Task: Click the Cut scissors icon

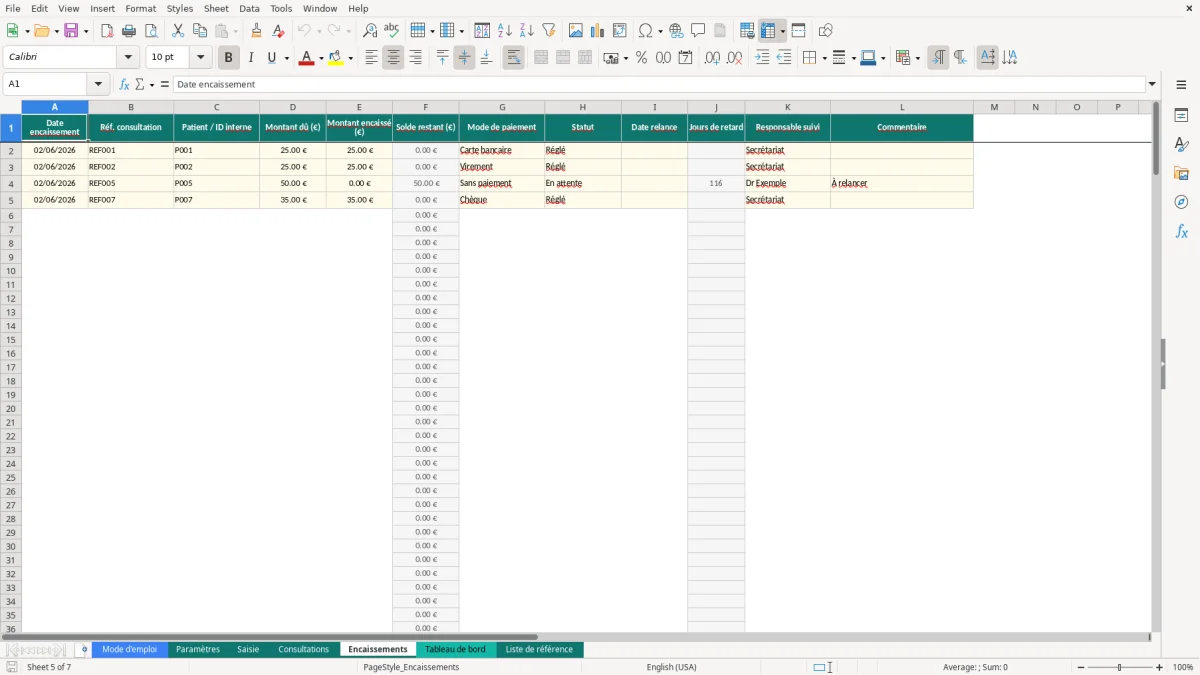Action: (178, 31)
